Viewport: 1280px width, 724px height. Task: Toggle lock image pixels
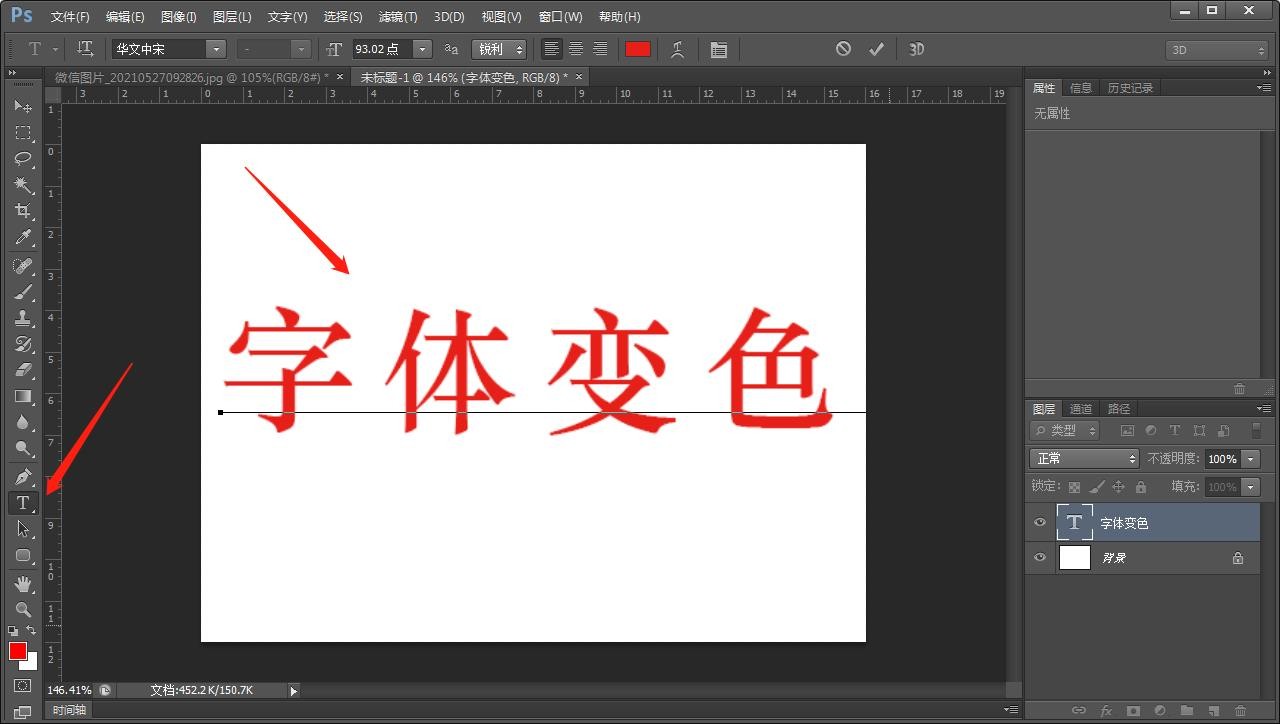[1096, 487]
